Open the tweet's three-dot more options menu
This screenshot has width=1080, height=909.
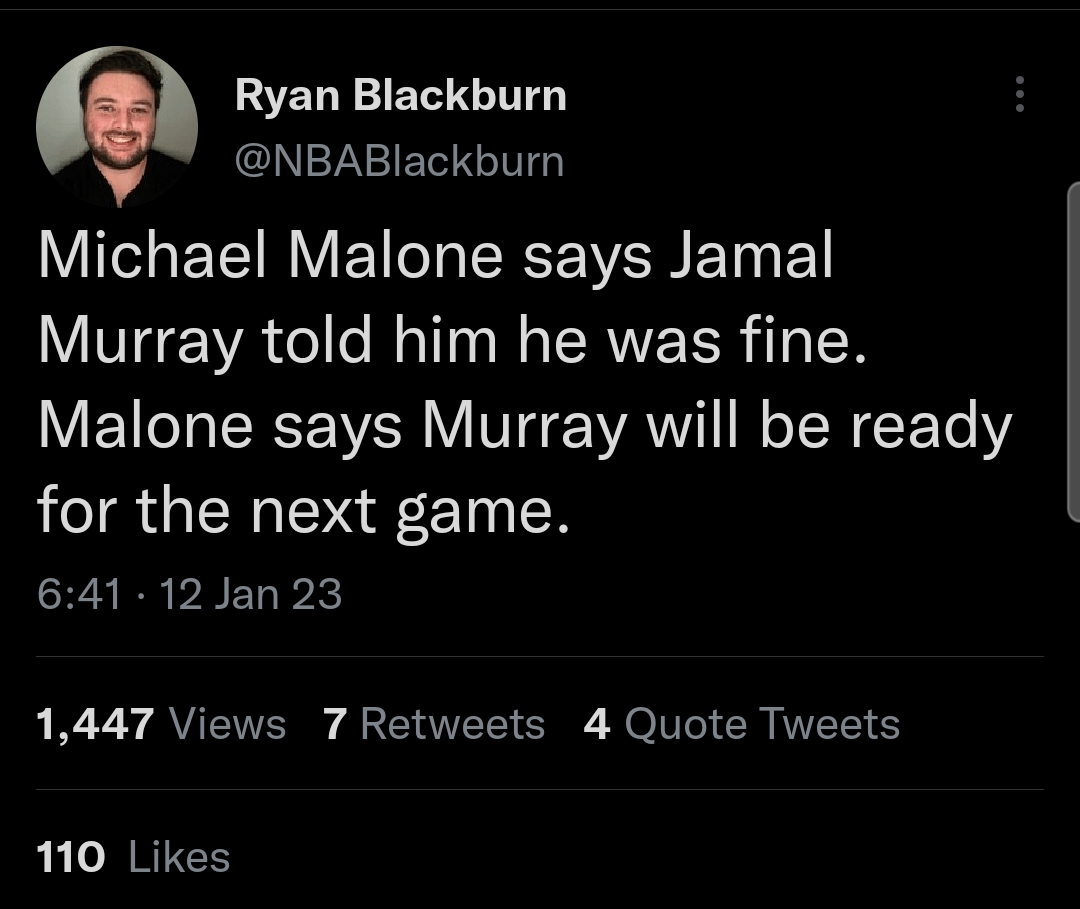(1019, 94)
